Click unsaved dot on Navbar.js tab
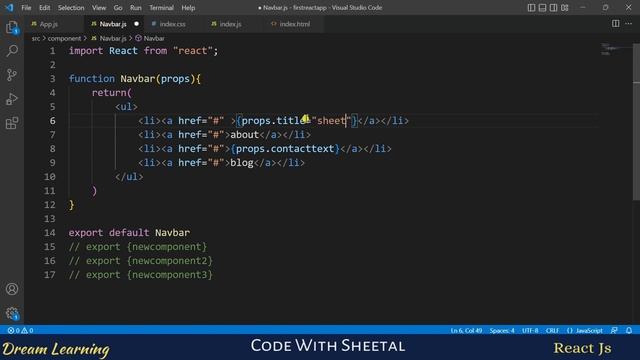640x360 pixels. click(136, 24)
